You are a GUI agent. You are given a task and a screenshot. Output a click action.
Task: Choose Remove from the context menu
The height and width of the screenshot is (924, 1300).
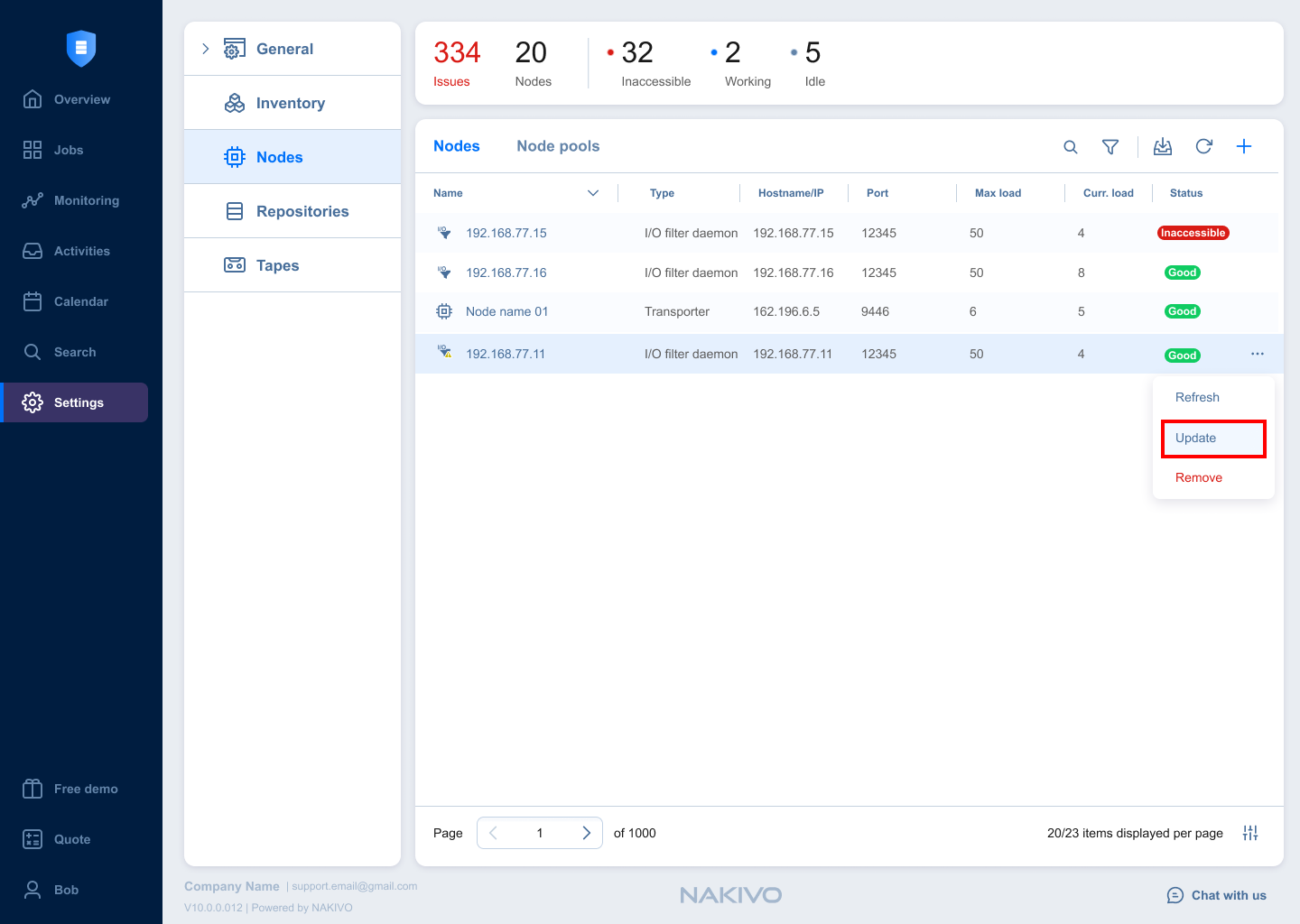pos(1199,478)
